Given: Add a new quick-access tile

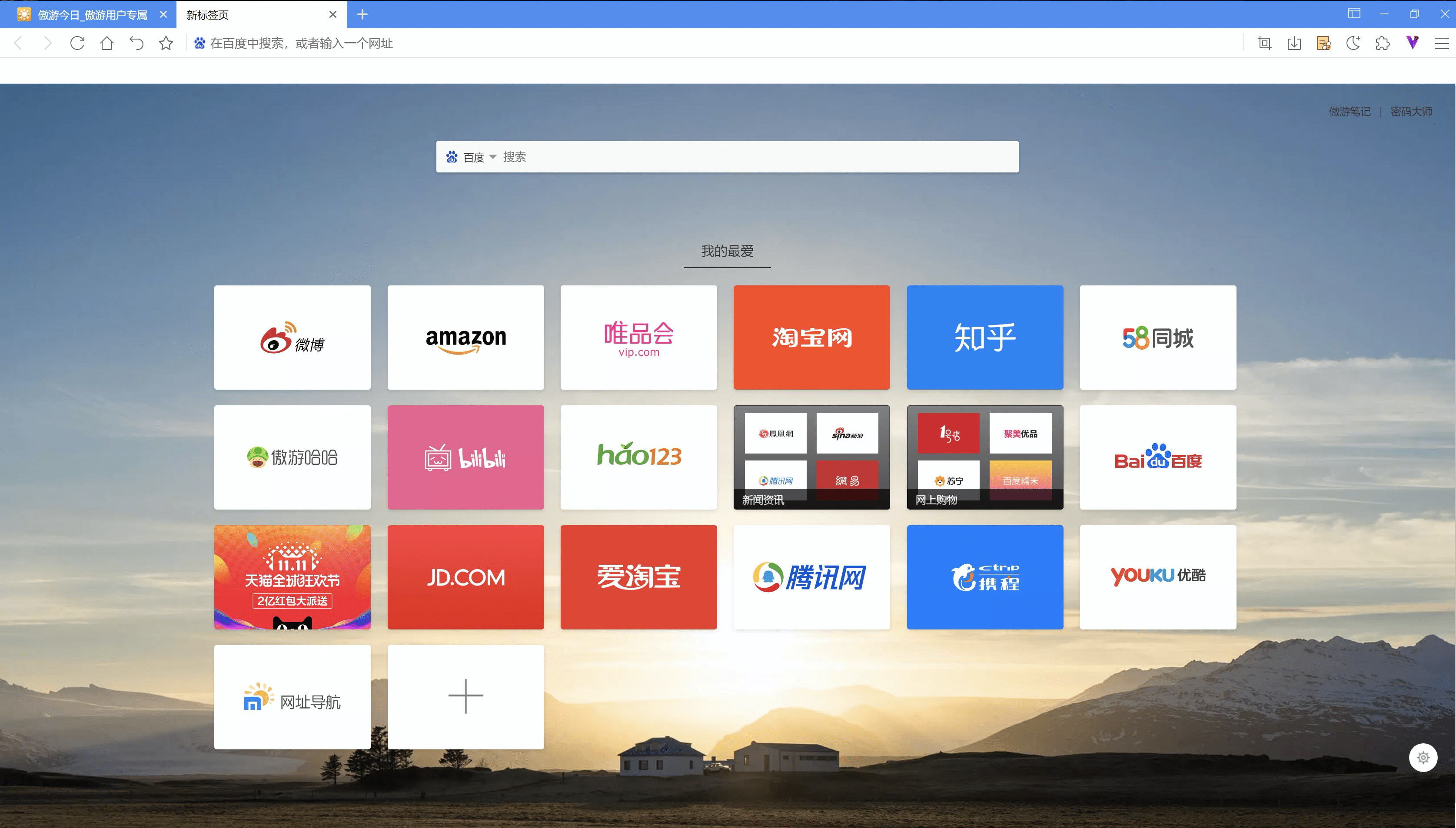Looking at the screenshot, I should coord(465,697).
